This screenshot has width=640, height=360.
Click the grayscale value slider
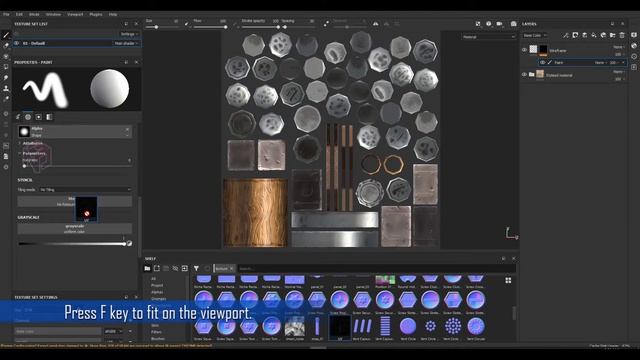click(72, 244)
